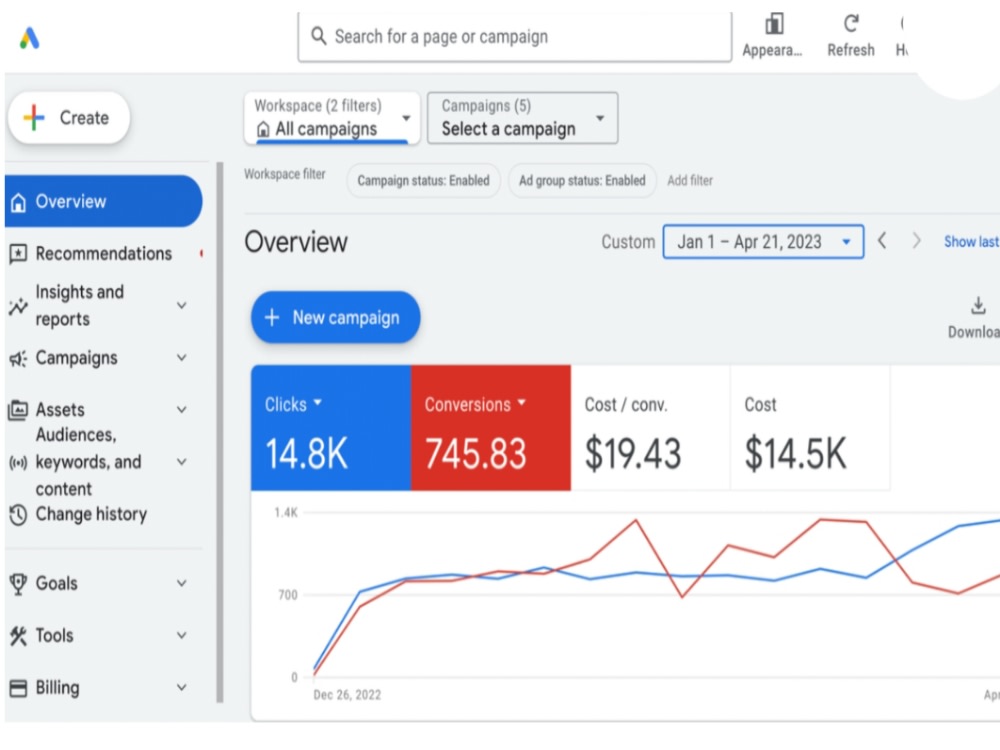Click the Show last link
1000x750 pixels.
[971, 242]
